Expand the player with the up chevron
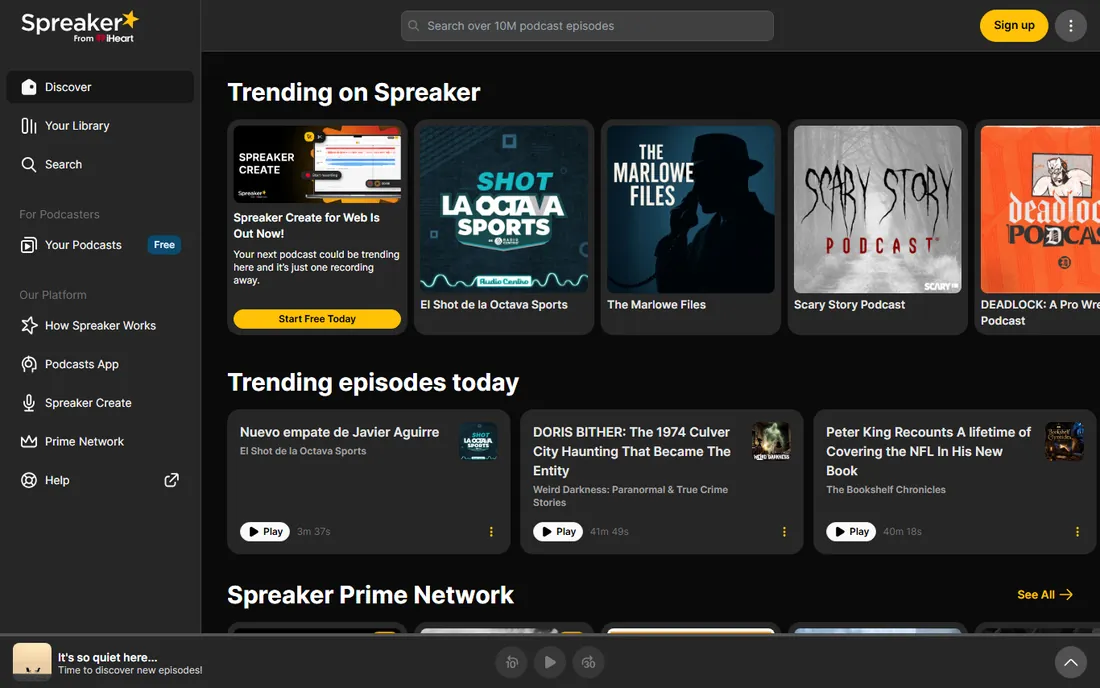Viewport: 1100px width, 688px height. click(x=1071, y=662)
